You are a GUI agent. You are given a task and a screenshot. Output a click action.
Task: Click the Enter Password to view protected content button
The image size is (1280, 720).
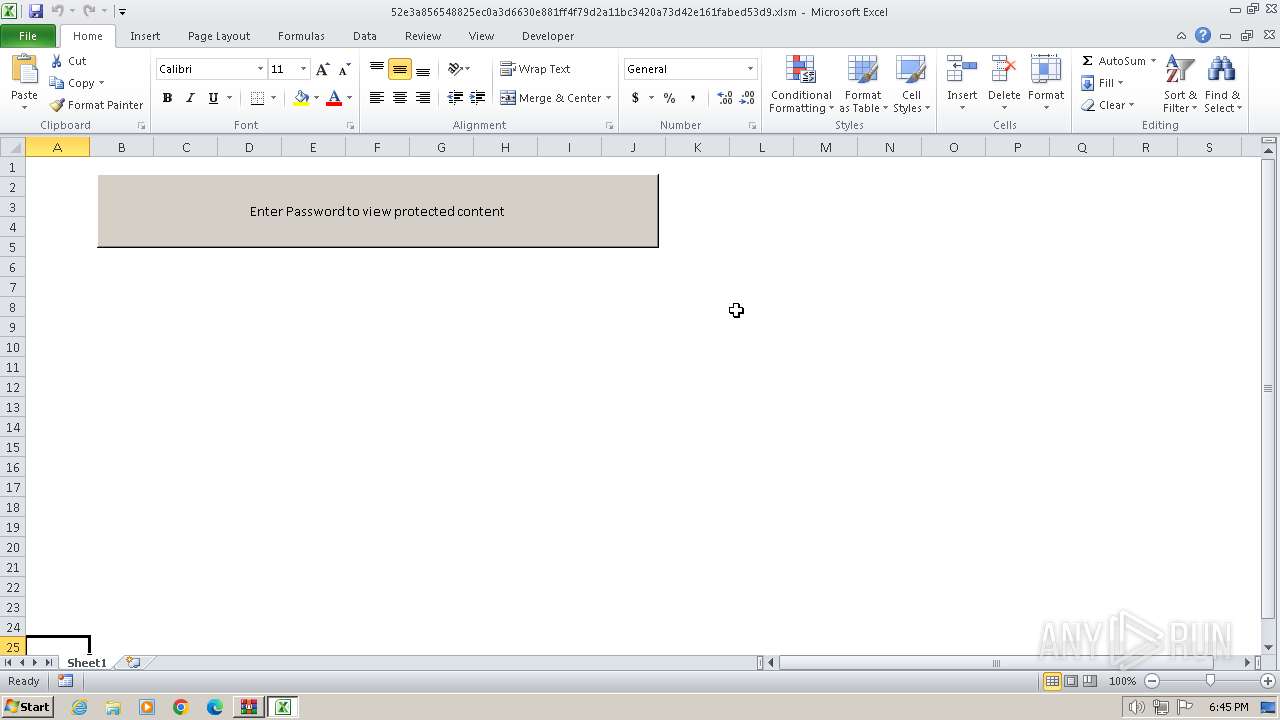(x=377, y=211)
